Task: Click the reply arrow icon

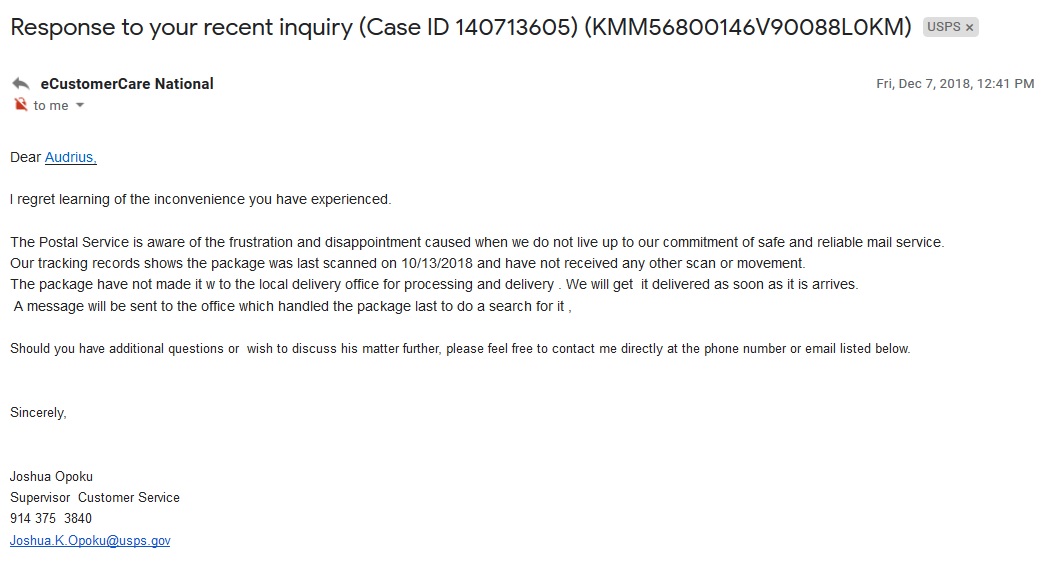Action: click(x=21, y=84)
